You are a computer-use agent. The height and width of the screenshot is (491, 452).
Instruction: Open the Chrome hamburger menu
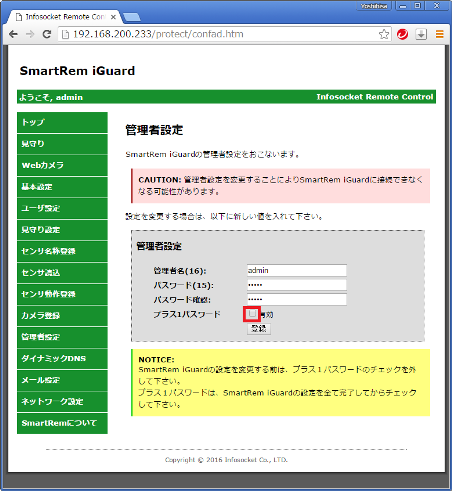pos(440,34)
